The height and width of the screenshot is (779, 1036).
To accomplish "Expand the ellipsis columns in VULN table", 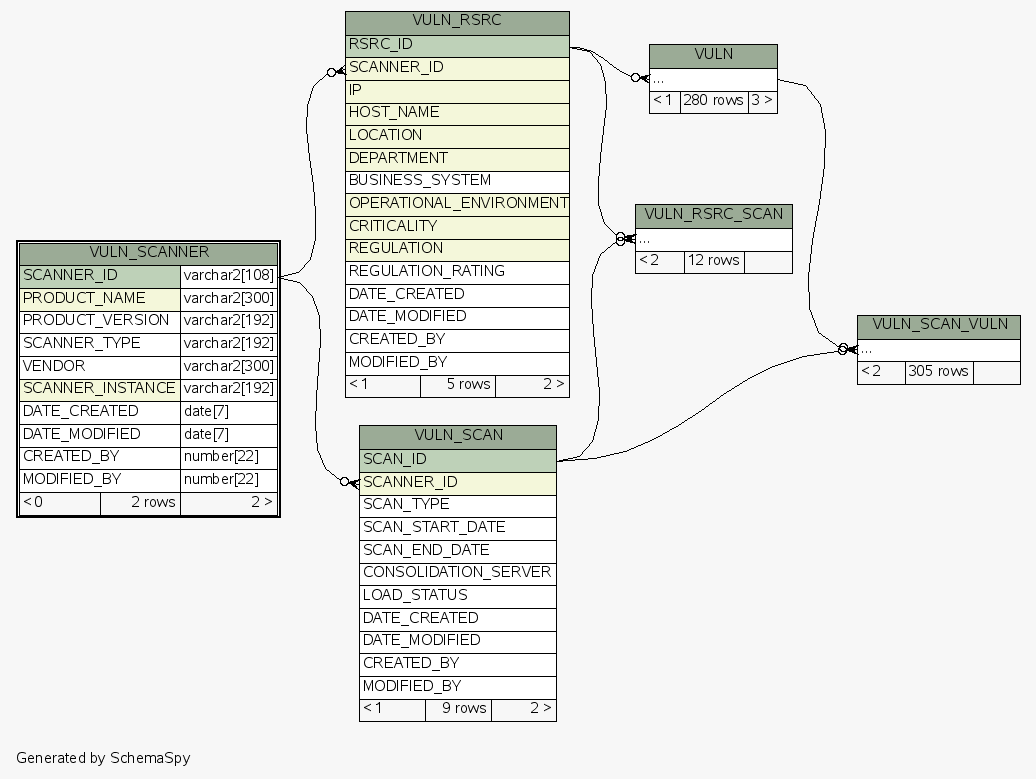I will tap(713, 79).
